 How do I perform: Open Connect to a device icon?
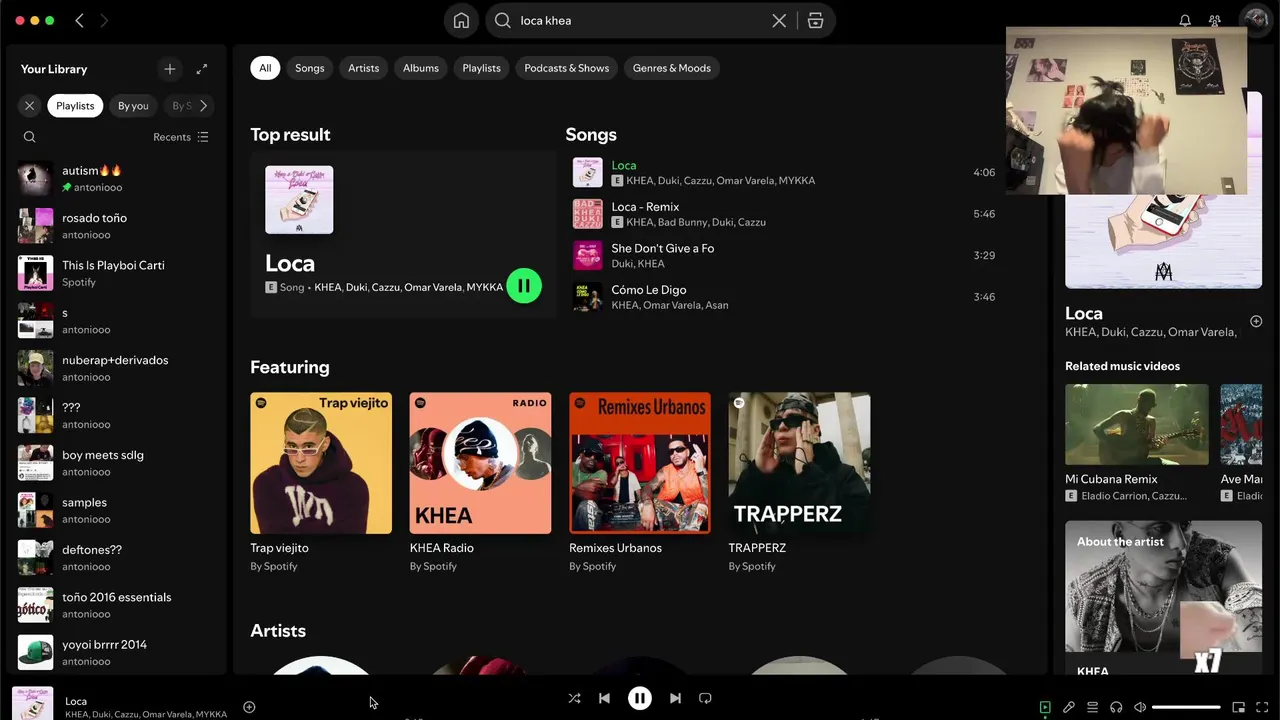coord(1116,707)
